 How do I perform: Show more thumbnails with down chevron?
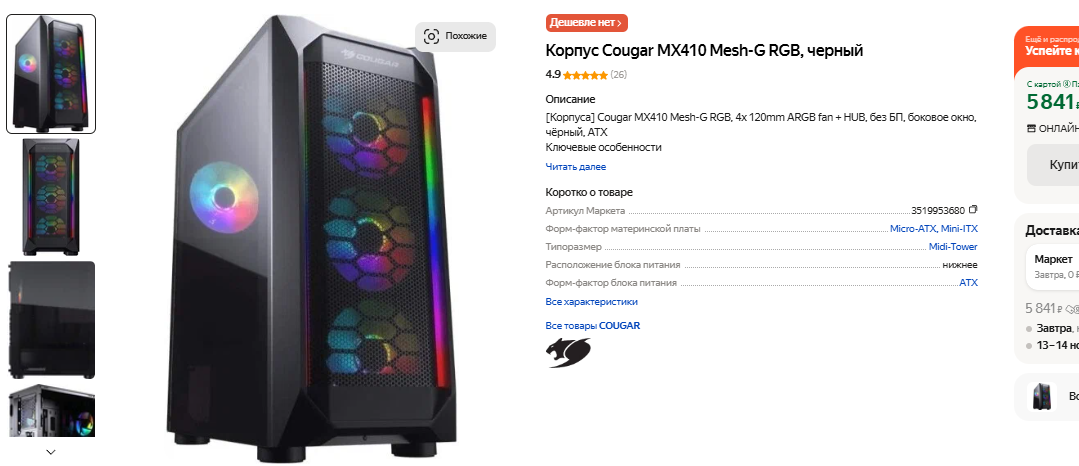(x=51, y=452)
